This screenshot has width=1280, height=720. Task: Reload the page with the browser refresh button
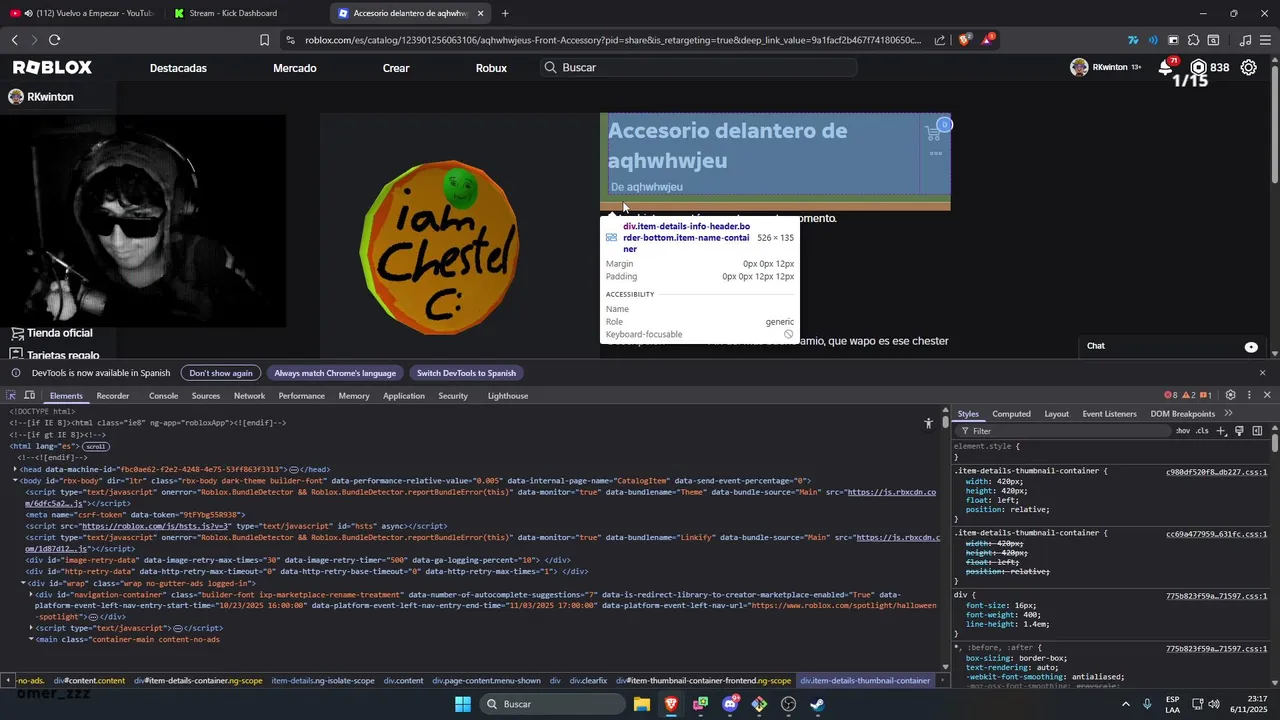click(x=54, y=40)
